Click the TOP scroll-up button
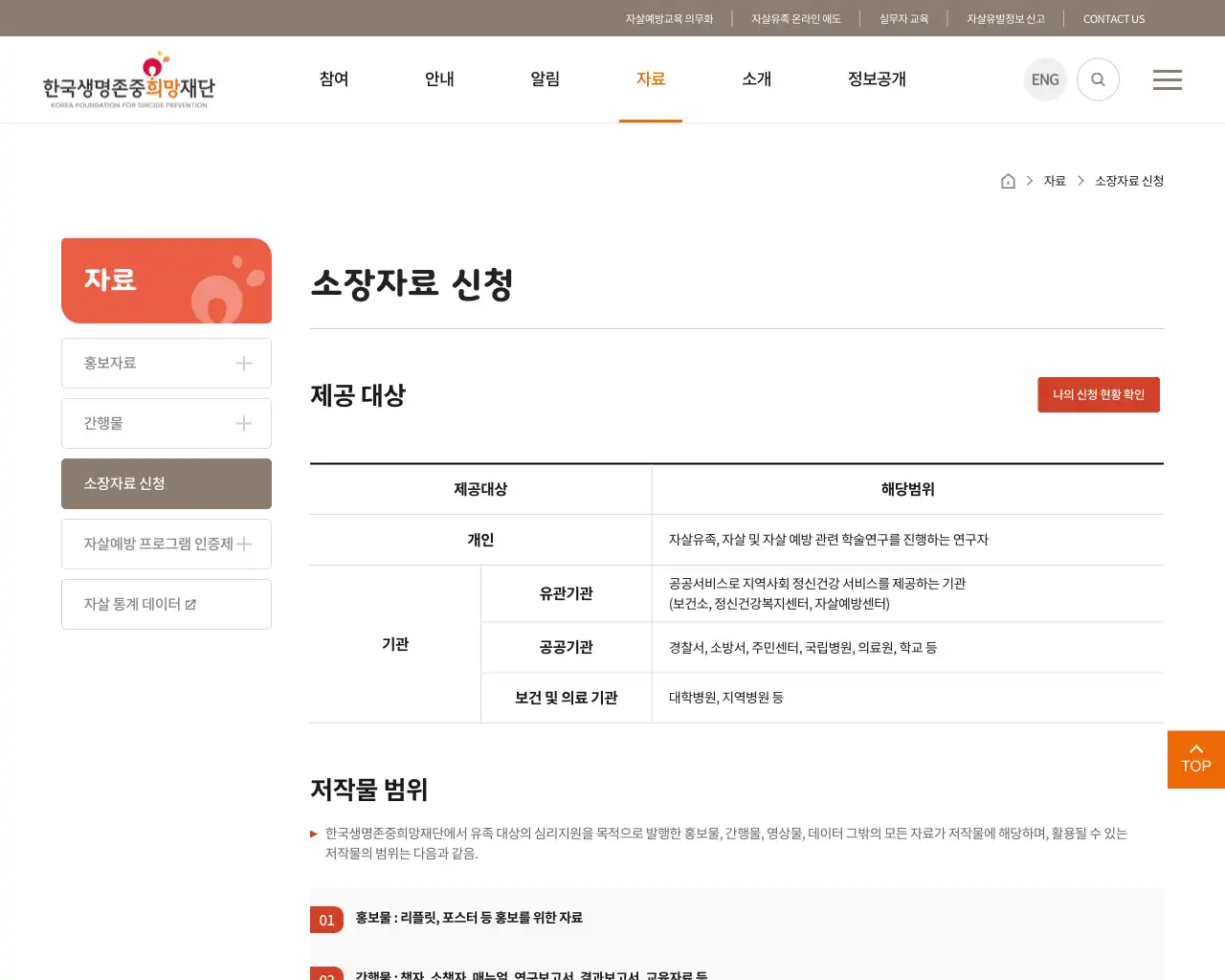Screen dimensions: 1225x980 click(x=1195, y=759)
